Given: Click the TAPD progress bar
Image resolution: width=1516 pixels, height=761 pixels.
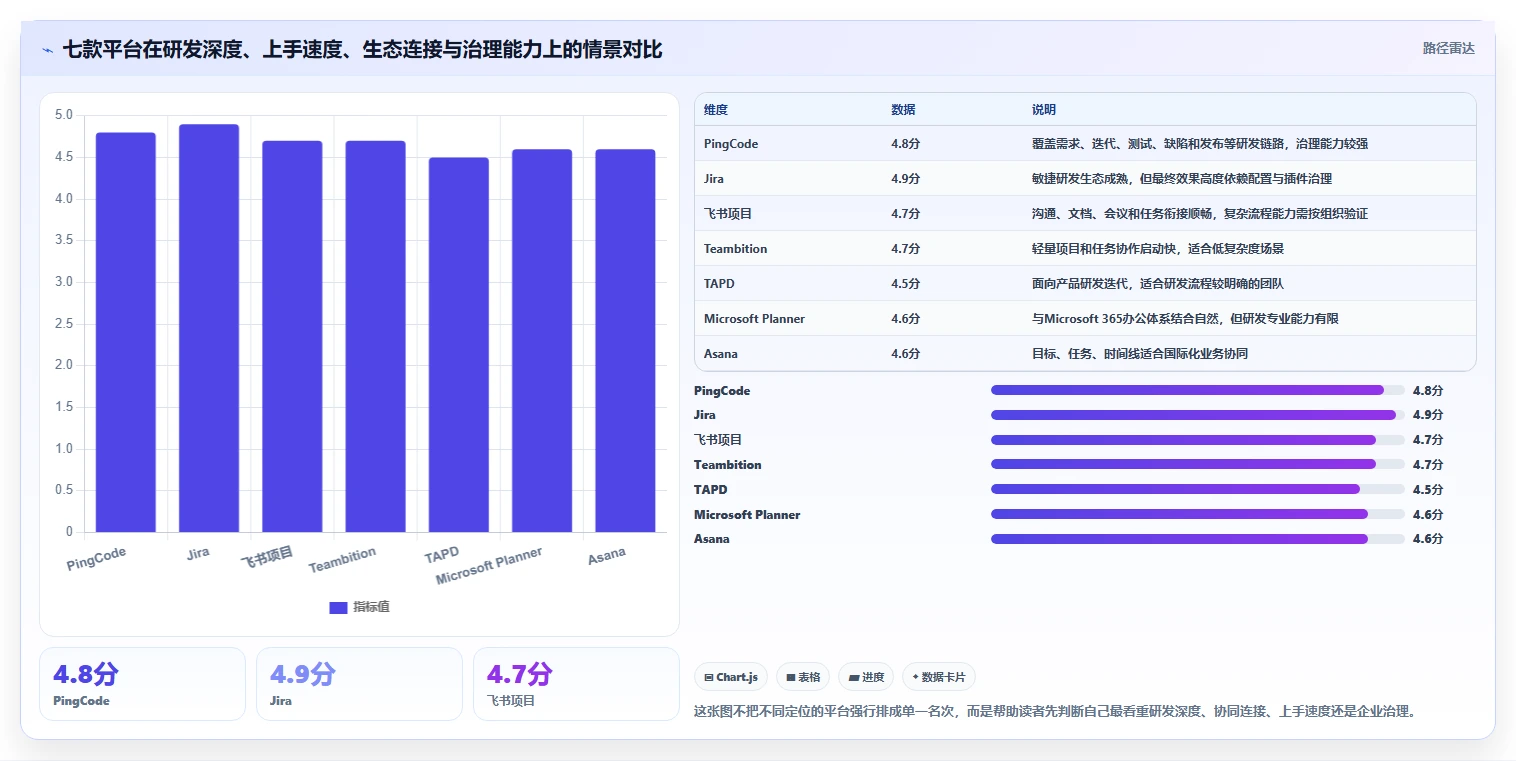Looking at the screenshot, I should (x=1198, y=489).
